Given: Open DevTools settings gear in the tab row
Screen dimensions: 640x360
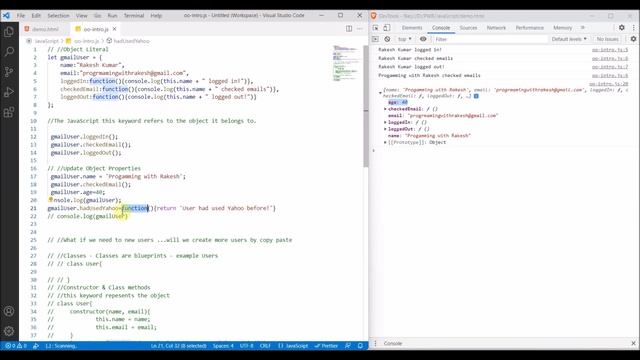Looking at the screenshot, I should pos(622,27).
